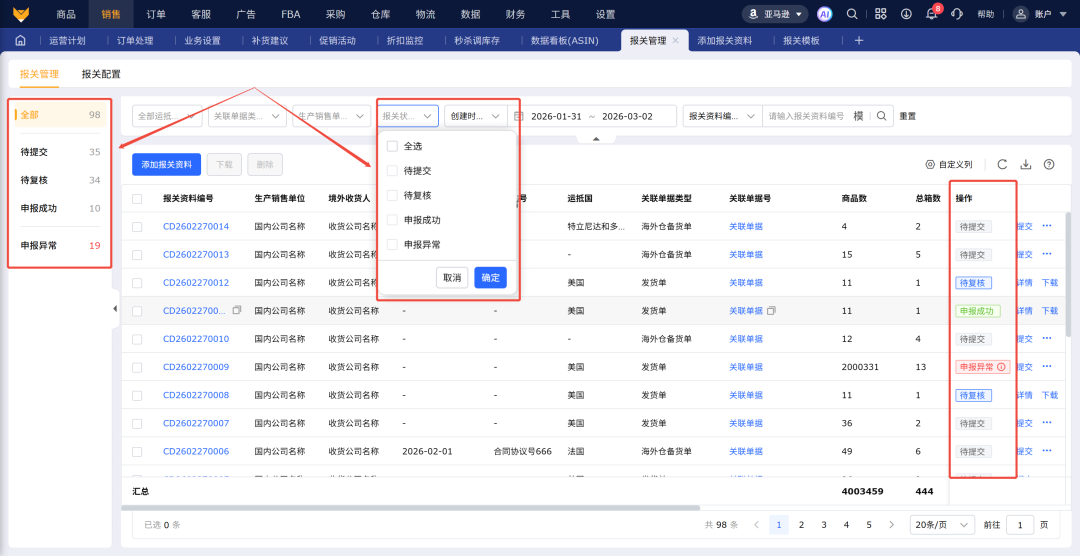Click the fox logo in the top bar
The height and width of the screenshot is (556, 1080).
tap(21, 14)
